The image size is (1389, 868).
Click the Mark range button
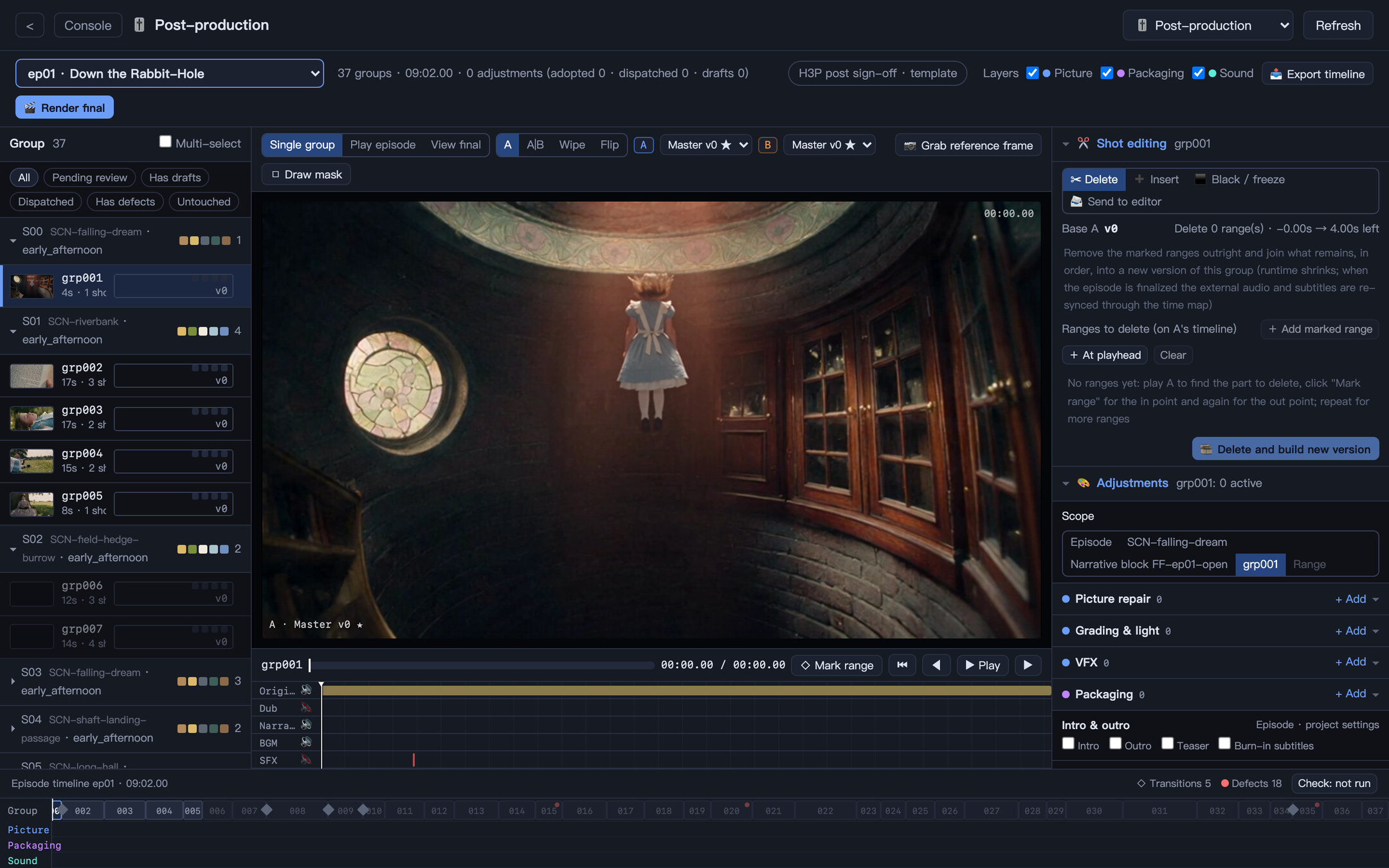[837, 665]
